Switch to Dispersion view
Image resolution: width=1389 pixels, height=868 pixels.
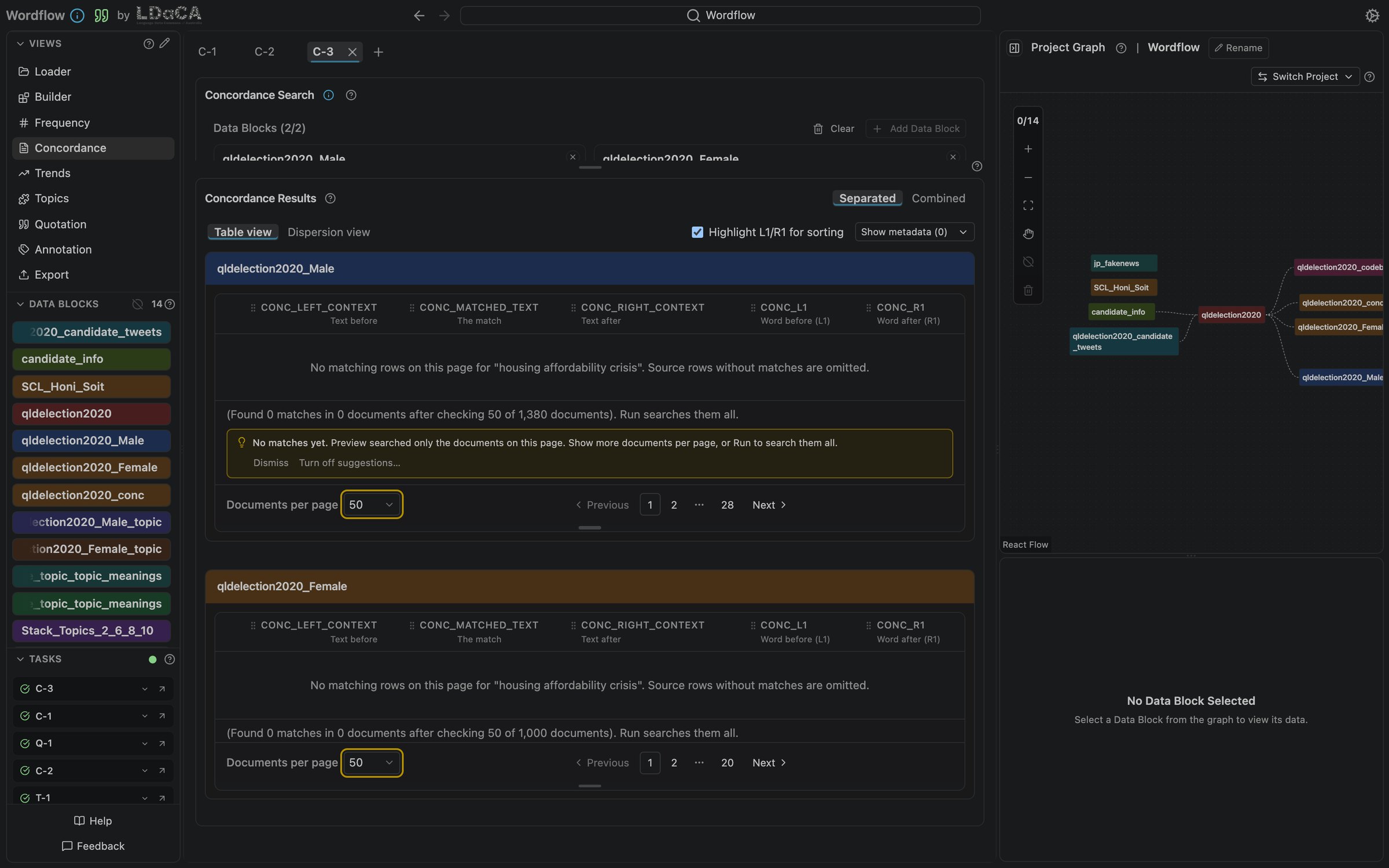pos(328,232)
